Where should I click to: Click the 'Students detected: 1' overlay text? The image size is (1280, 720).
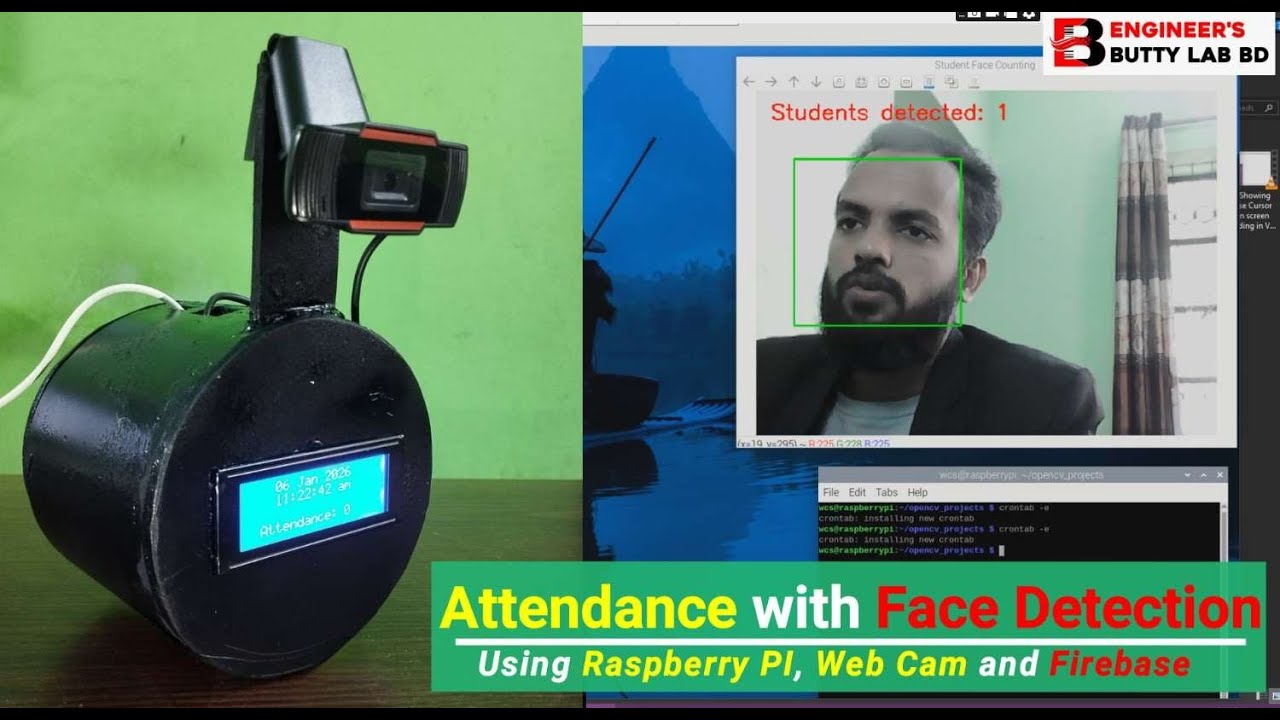[x=888, y=112]
